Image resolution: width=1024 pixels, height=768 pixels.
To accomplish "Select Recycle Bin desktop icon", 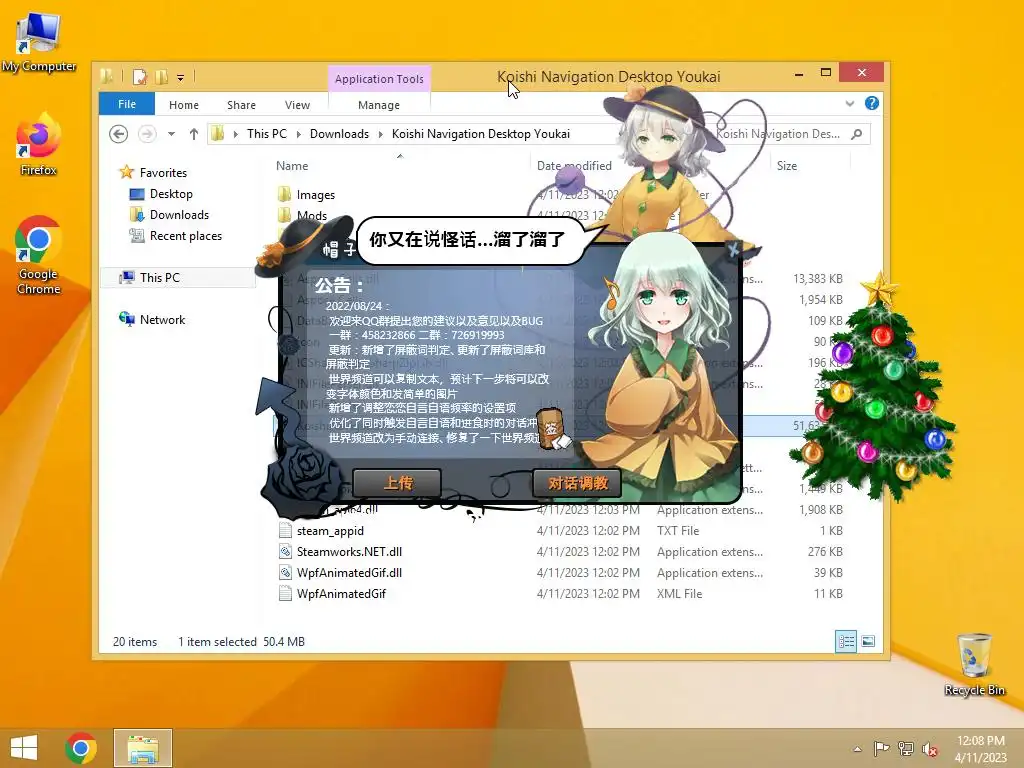I will pos(974,664).
